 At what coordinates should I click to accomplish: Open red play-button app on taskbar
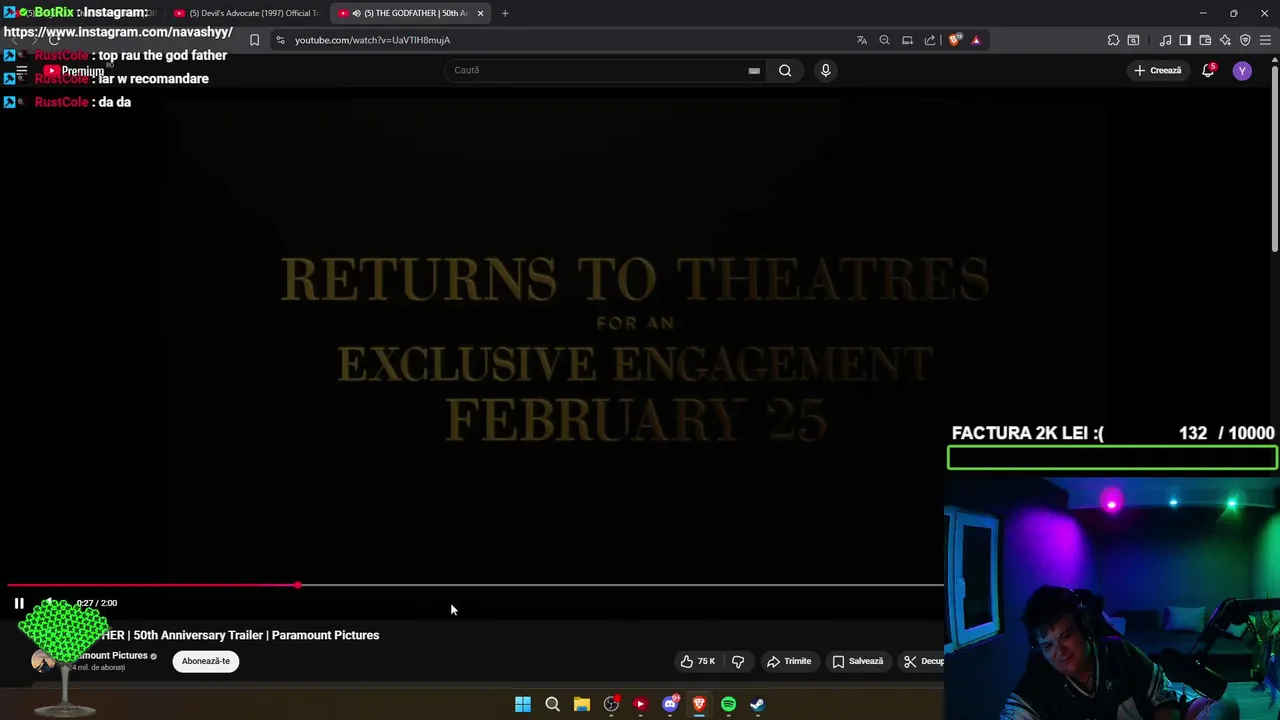point(640,704)
